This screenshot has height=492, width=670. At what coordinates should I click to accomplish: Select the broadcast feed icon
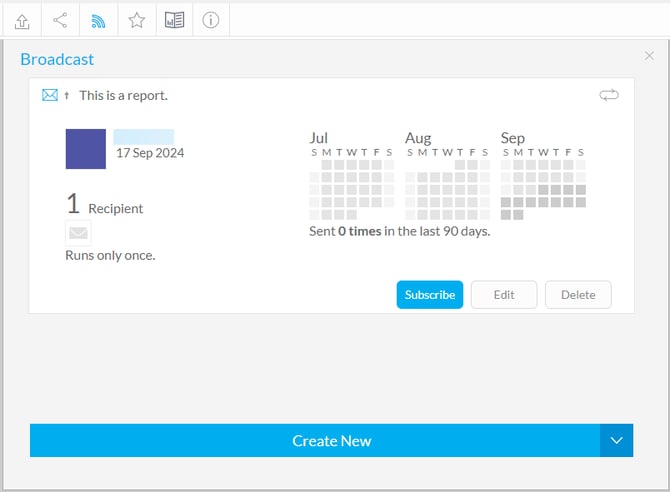[x=98, y=20]
